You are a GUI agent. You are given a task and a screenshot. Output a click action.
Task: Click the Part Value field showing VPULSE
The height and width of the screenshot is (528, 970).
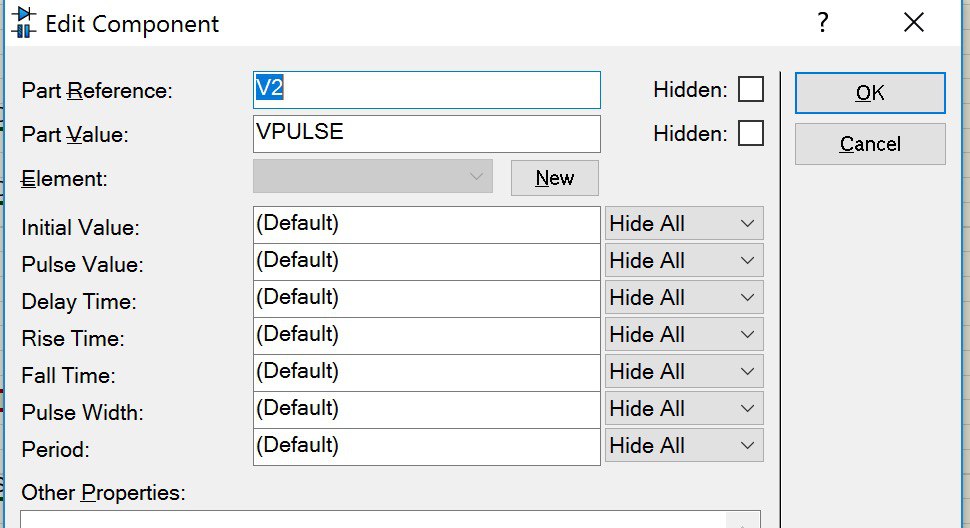pyautogui.click(x=427, y=133)
